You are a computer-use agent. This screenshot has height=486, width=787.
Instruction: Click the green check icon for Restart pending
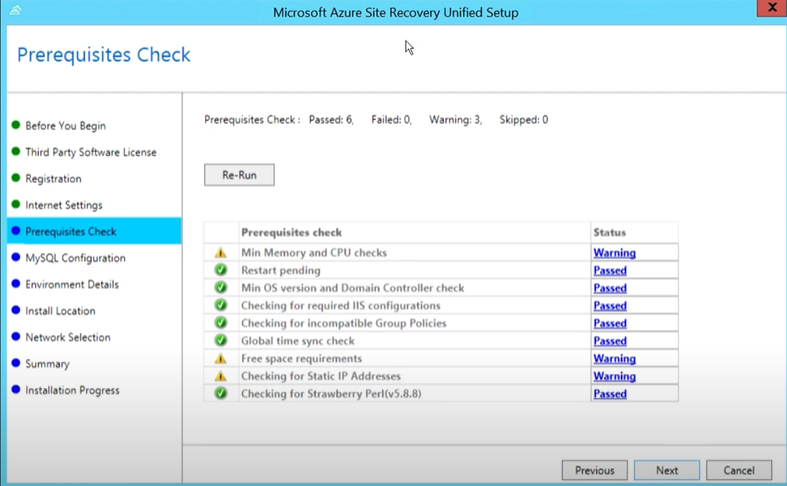pyautogui.click(x=220, y=270)
